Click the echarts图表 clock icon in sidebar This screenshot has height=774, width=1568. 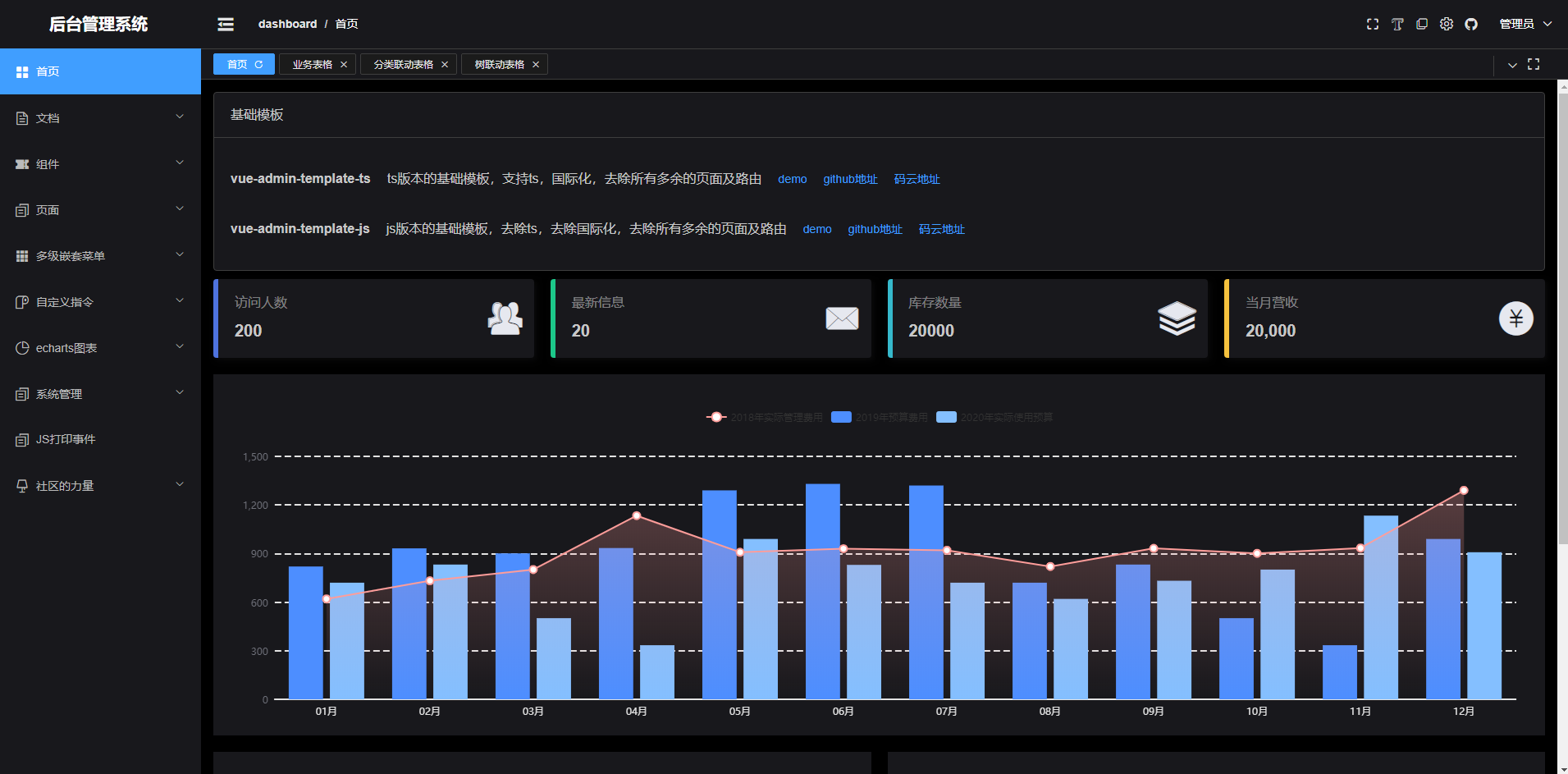(21, 347)
